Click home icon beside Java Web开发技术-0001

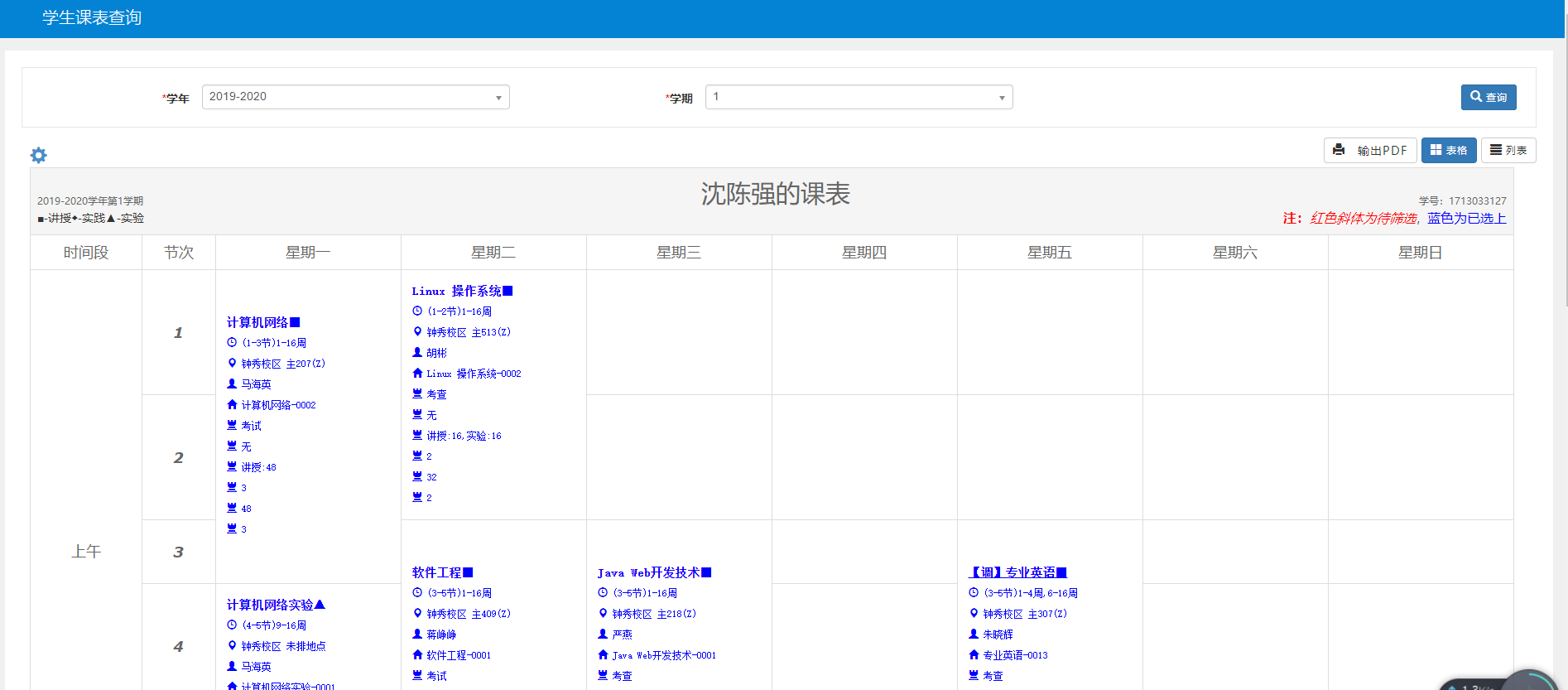[603, 654]
